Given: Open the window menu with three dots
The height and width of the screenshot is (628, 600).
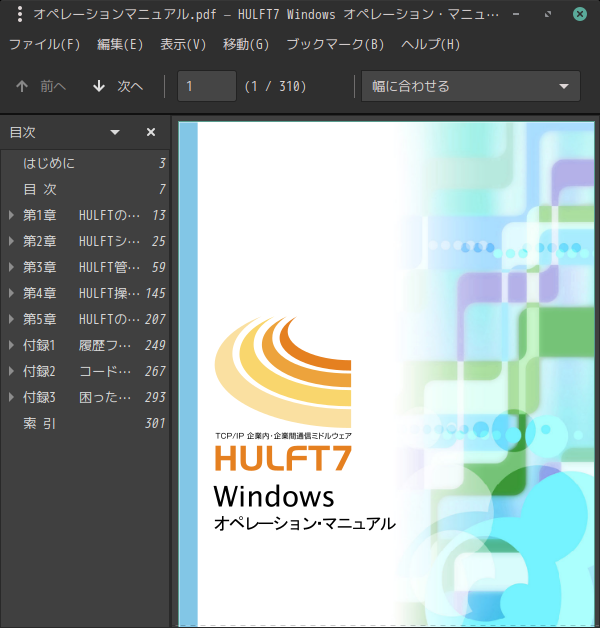Looking at the screenshot, I should [x=20, y=14].
